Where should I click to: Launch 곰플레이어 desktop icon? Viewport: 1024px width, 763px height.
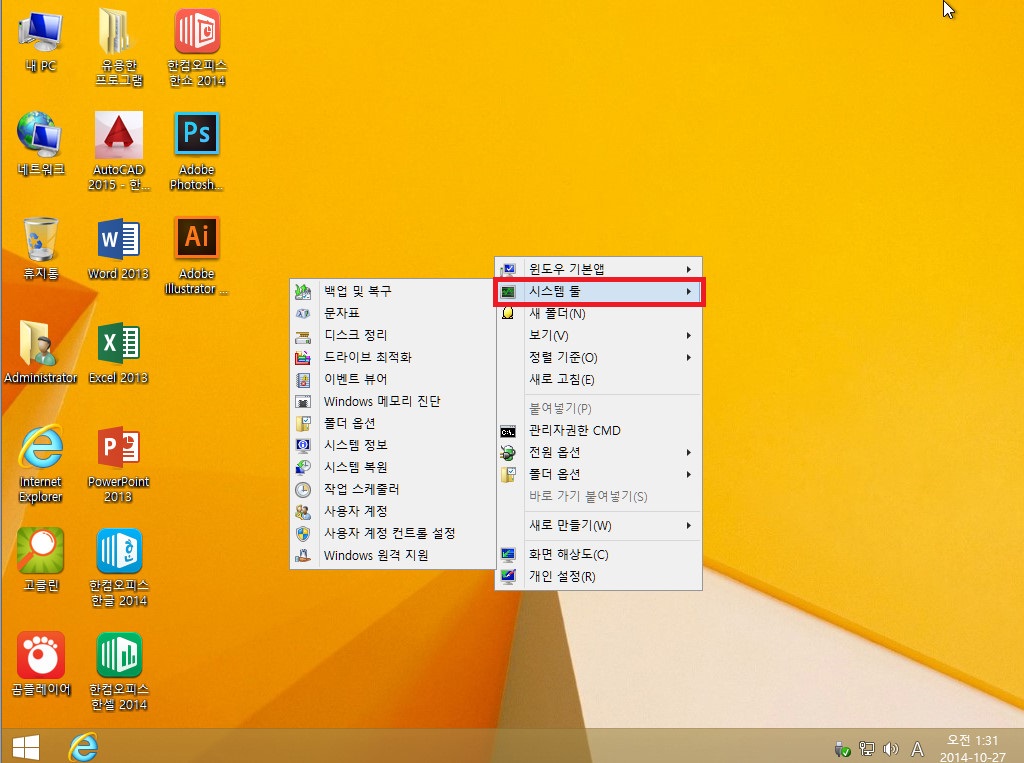click(x=40, y=663)
